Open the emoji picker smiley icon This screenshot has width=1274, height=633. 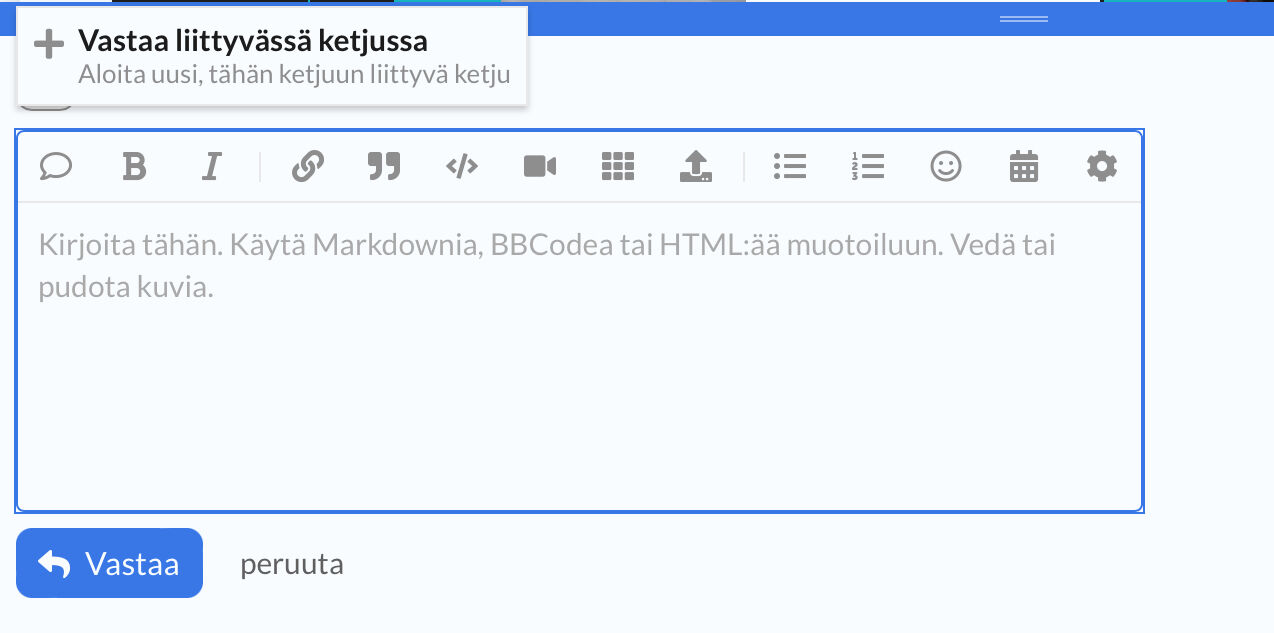(945, 166)
